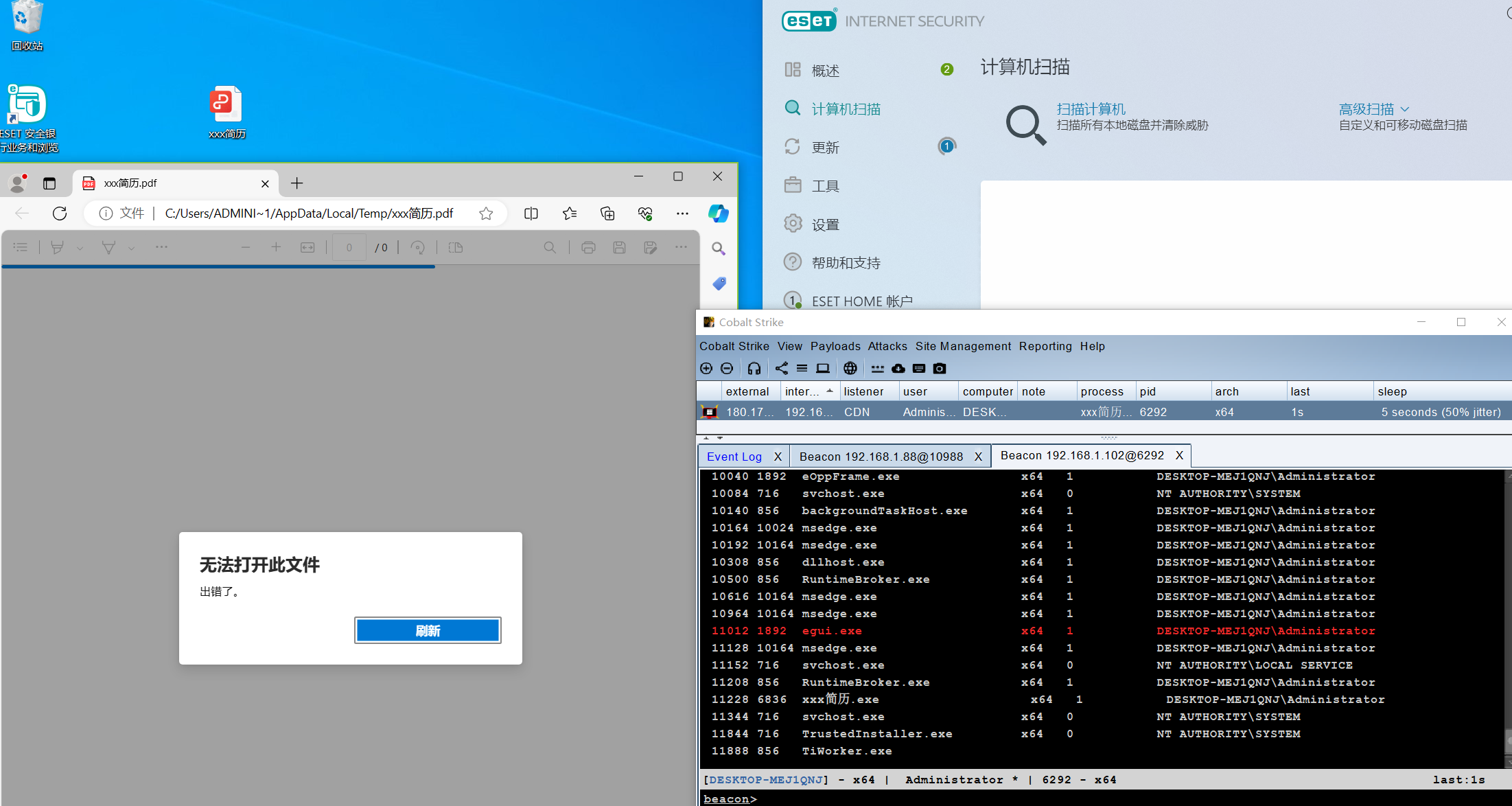This screenshot has height=806, width=1512.
Task: Open the globe web icon in Cobalt Strike toolbar
Action: tap(850, 369)
